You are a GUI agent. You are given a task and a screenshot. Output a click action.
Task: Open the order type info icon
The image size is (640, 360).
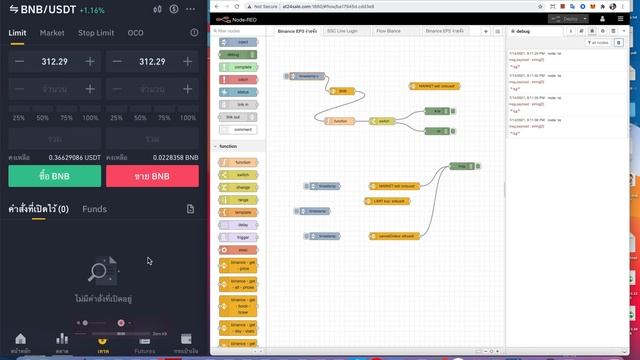click(194, 33)
